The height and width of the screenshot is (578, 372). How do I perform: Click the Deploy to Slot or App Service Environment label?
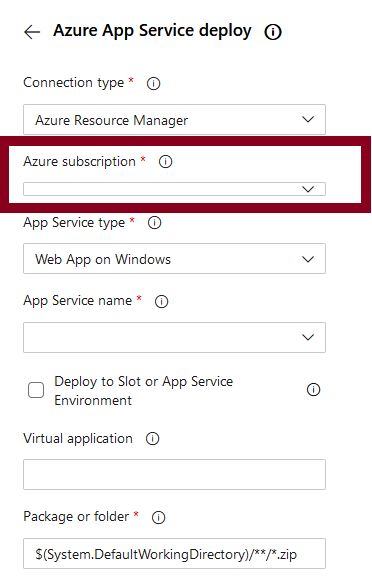[143, 391]
